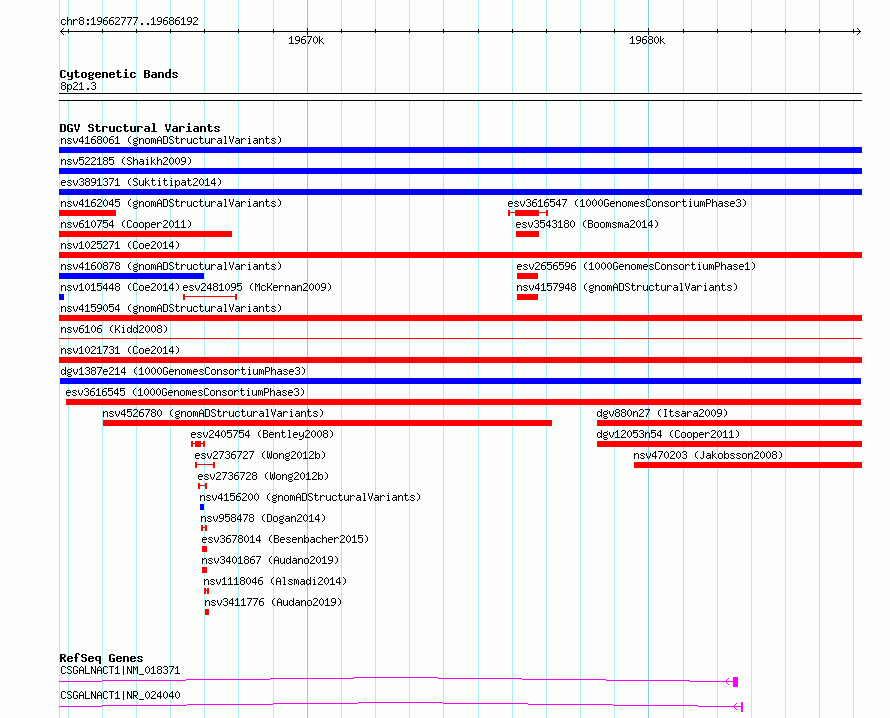Select the nsv522185 (Shaikh2009) variant label
The image size is (890, 718).
point(126,161)
